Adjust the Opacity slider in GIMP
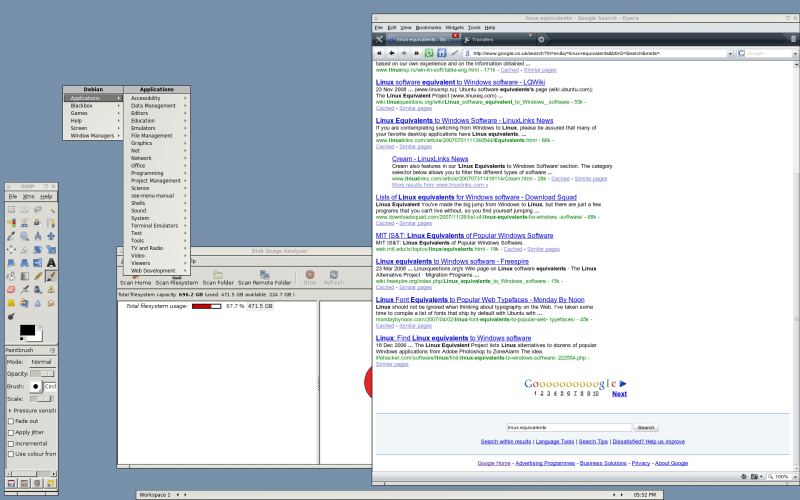The image size is (800, 500). tap(42, 374)
